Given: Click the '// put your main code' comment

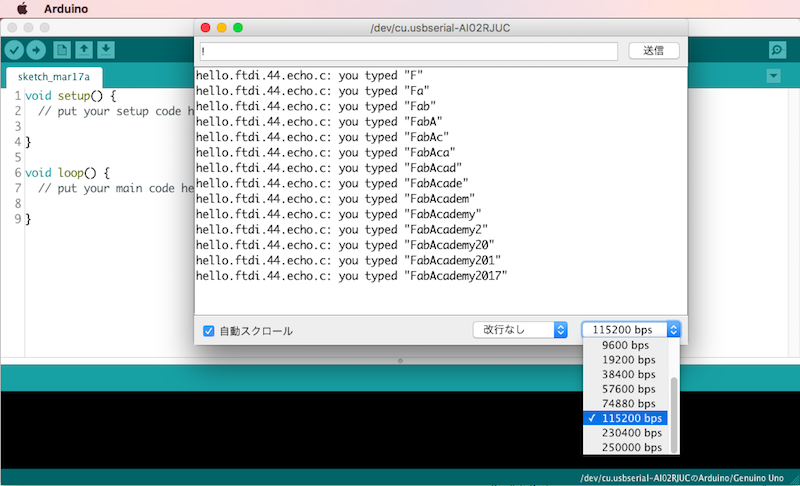Looking at the screenshot, I should [x=116, y=188].
